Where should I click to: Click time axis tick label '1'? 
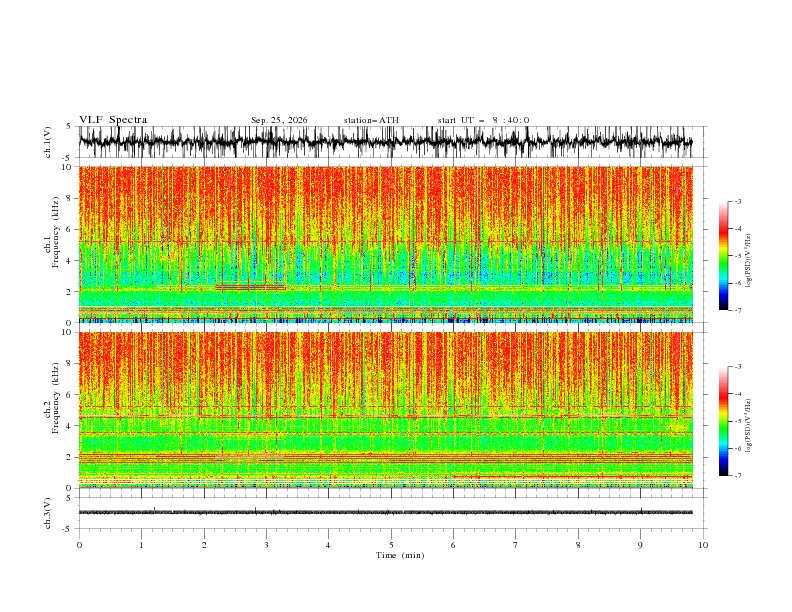[x=141, y=545]
